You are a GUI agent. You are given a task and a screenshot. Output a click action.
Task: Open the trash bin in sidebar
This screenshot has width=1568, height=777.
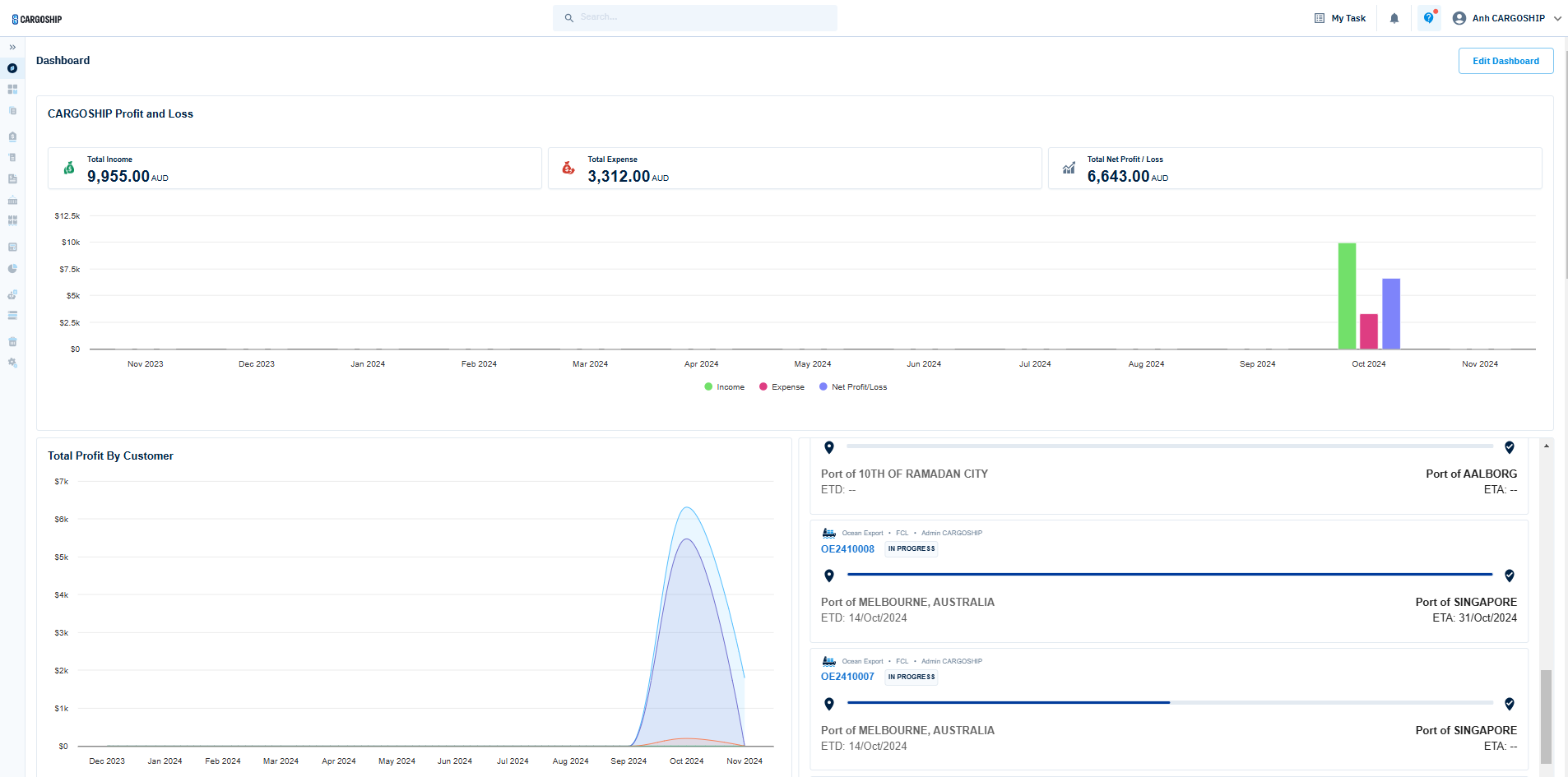[x=12, y=341]
